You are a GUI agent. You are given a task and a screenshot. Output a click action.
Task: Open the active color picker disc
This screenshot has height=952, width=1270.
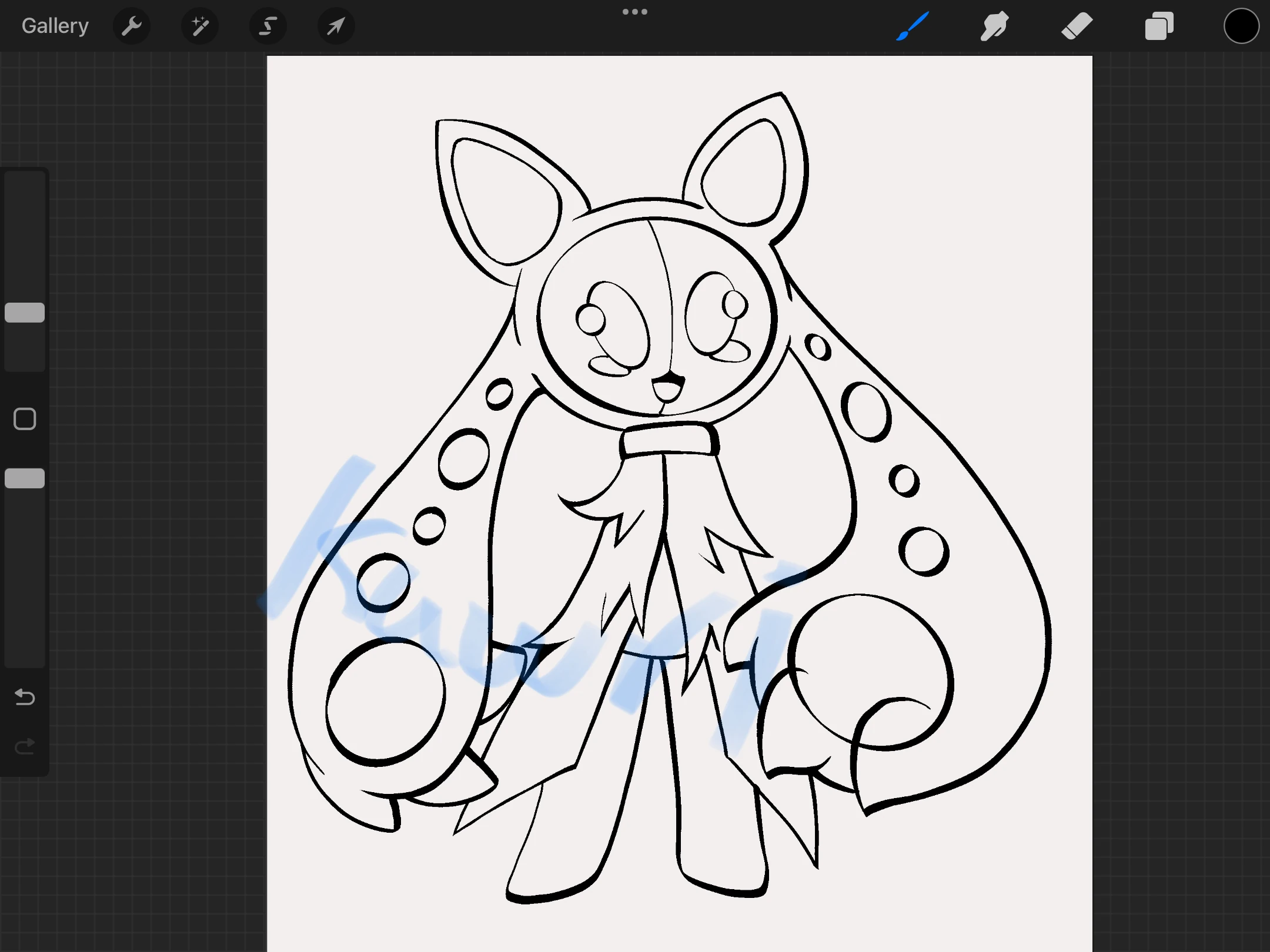pos(1241,26)
